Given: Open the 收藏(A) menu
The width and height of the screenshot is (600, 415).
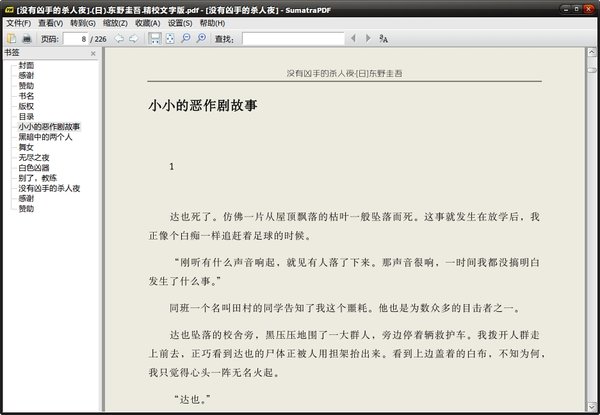Looking at the screenshot, I should [148, 23].
